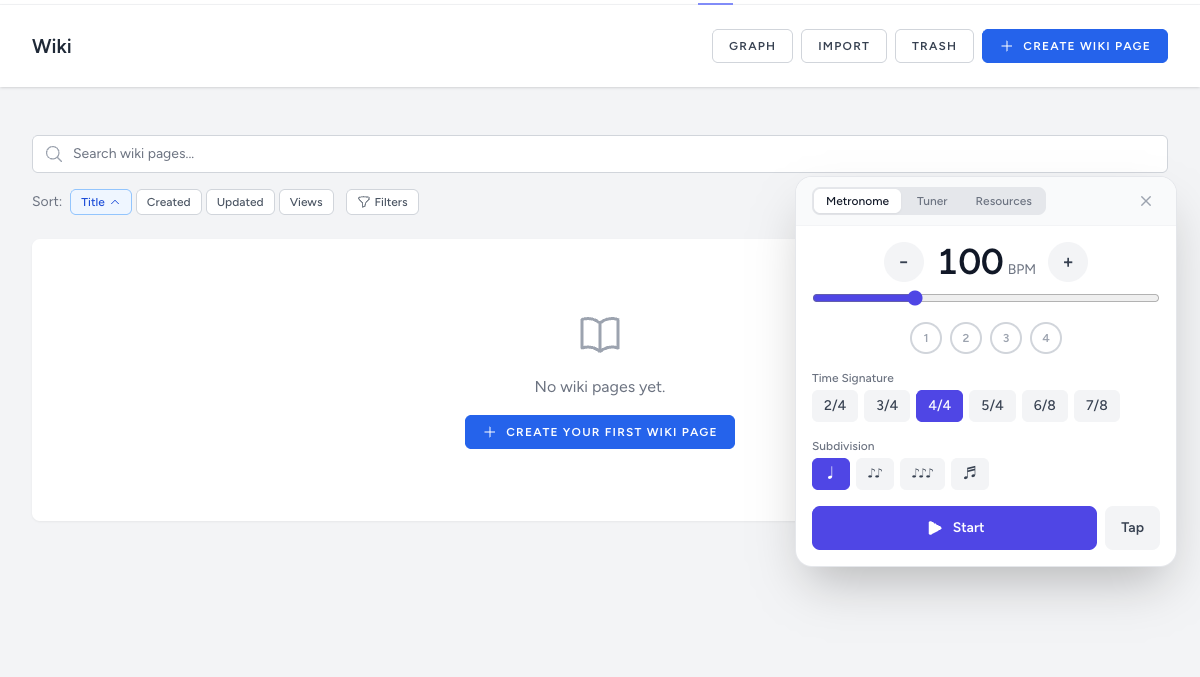Click Create Wiki Page button
Screen dimensions: 1200x677
[1074, 46]
